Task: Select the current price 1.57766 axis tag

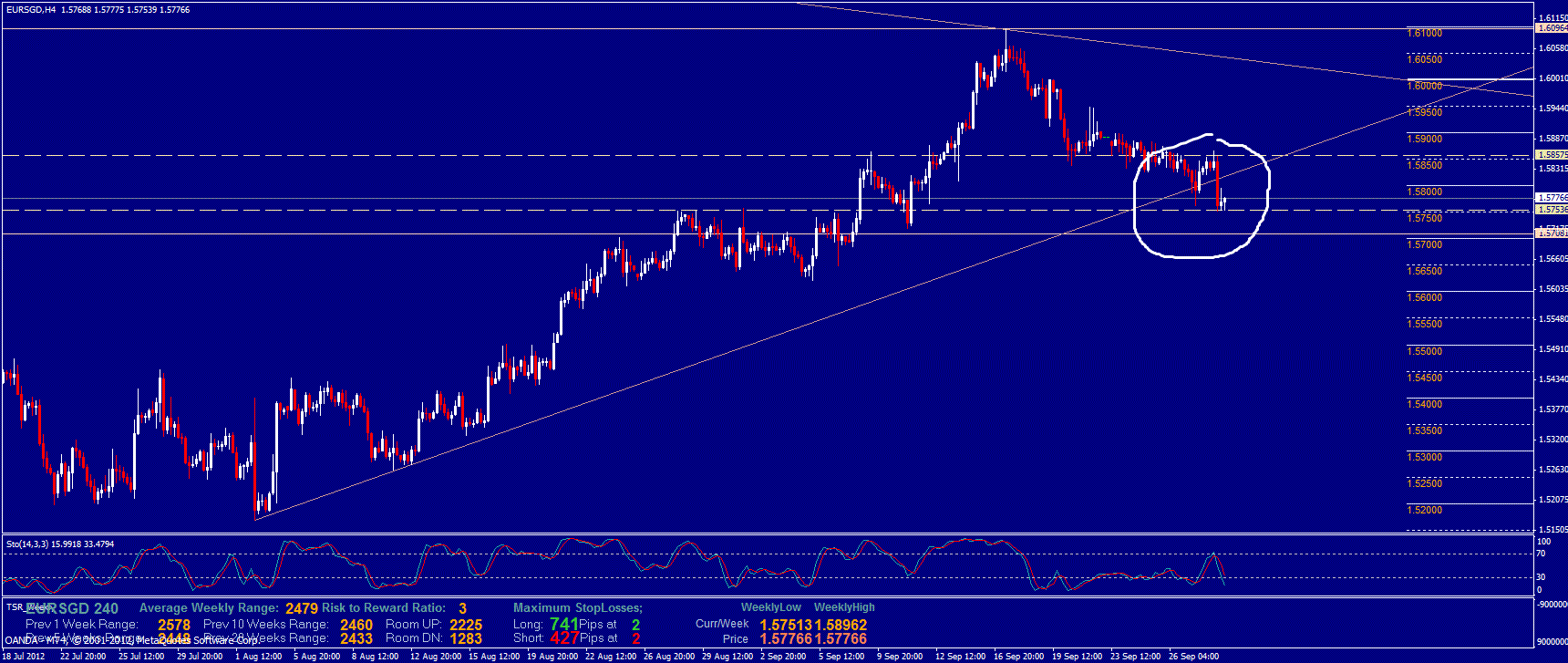Action: tap(1552, 197)
